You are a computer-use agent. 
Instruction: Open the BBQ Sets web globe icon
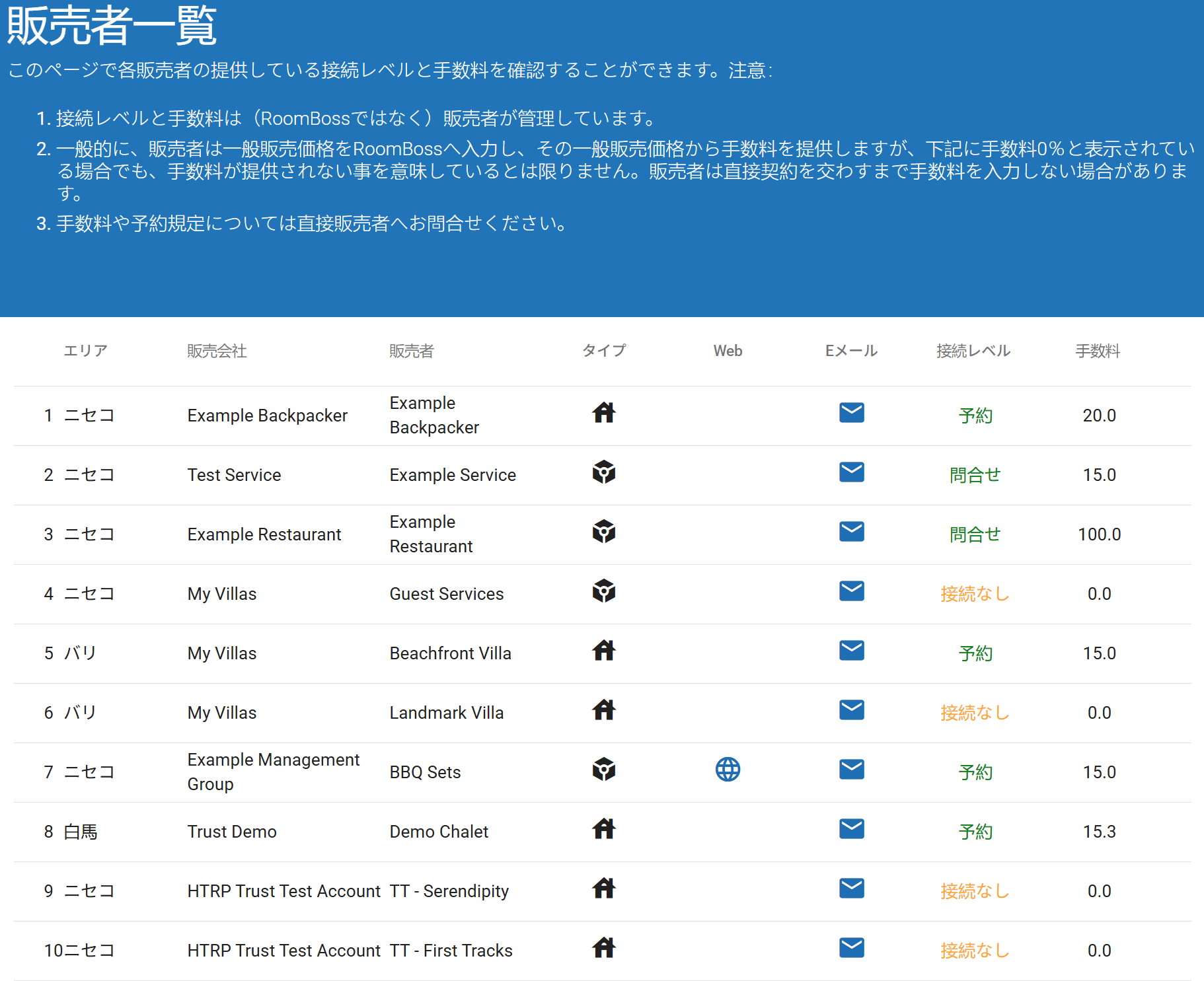pyautogui.click(x=728, y=770)
